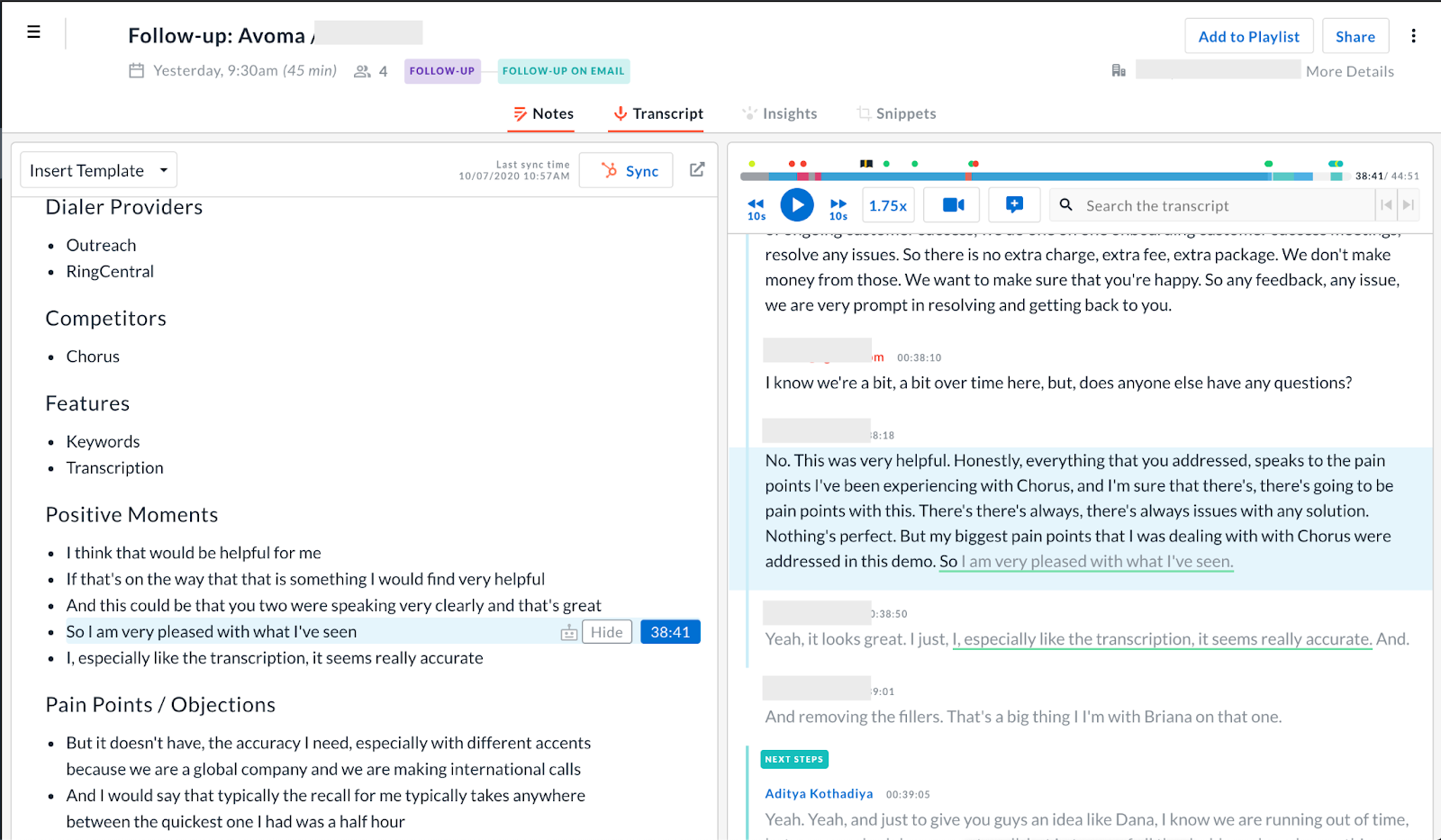
Task: Click note 'If that's on the way' line
Action: click(x=305, y=579)
